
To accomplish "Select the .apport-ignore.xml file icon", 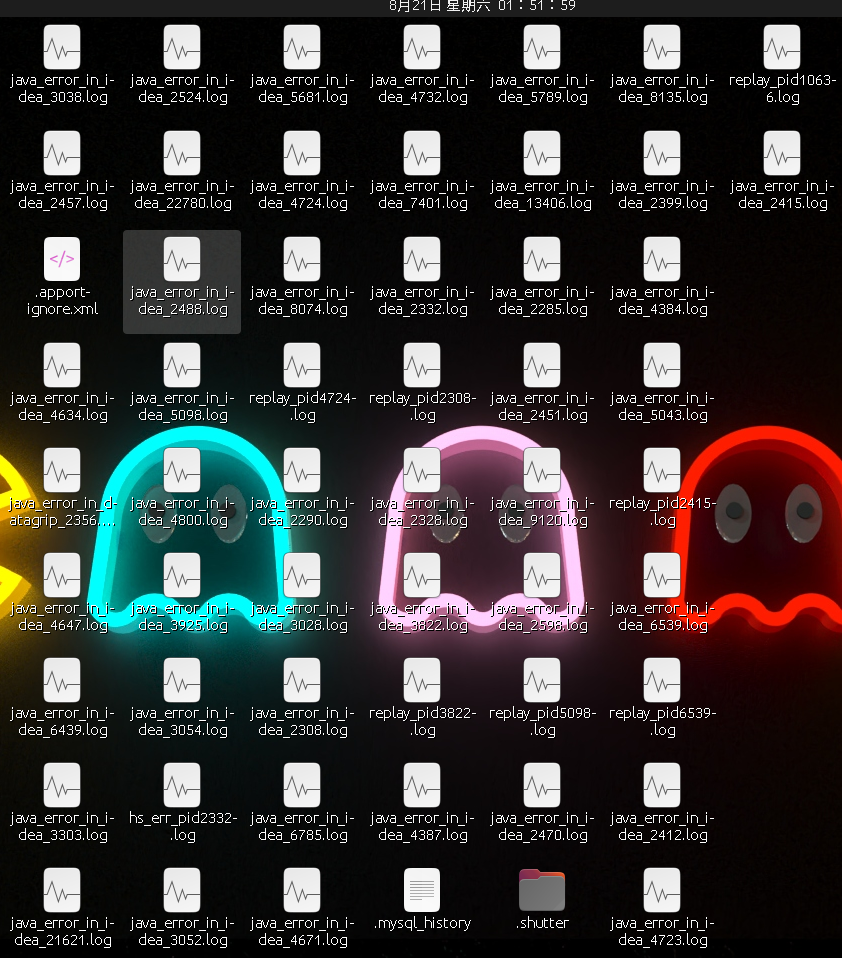I will coord(62,259).
